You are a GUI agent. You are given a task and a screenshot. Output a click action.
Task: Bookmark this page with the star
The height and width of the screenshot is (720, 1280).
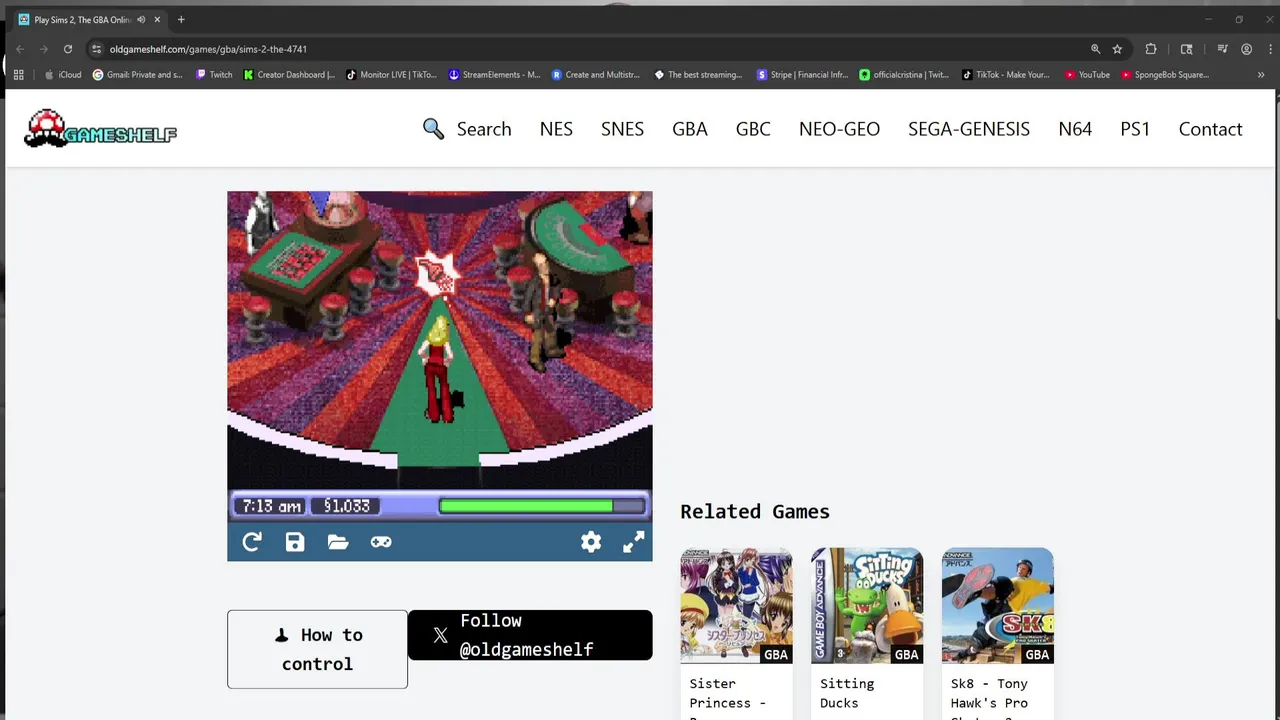tap(1117, 49)
